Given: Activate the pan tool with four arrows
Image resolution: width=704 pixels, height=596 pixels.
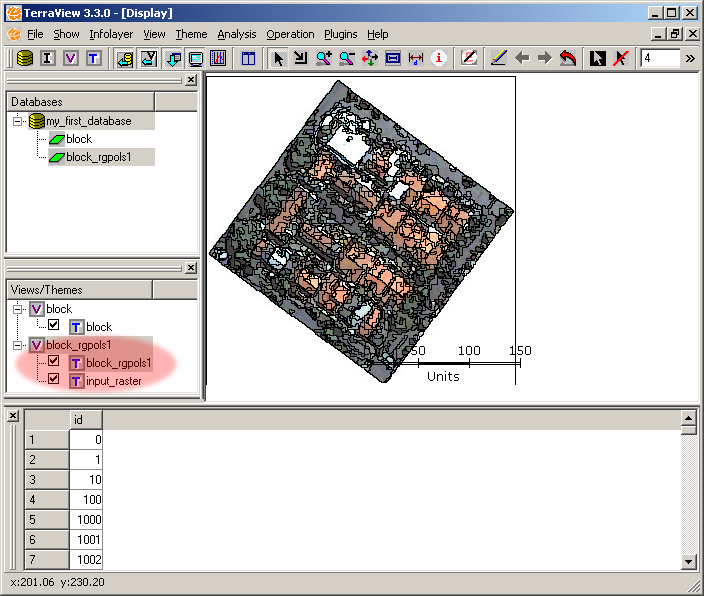Looking at the screenshot, I should coord(370,58).
